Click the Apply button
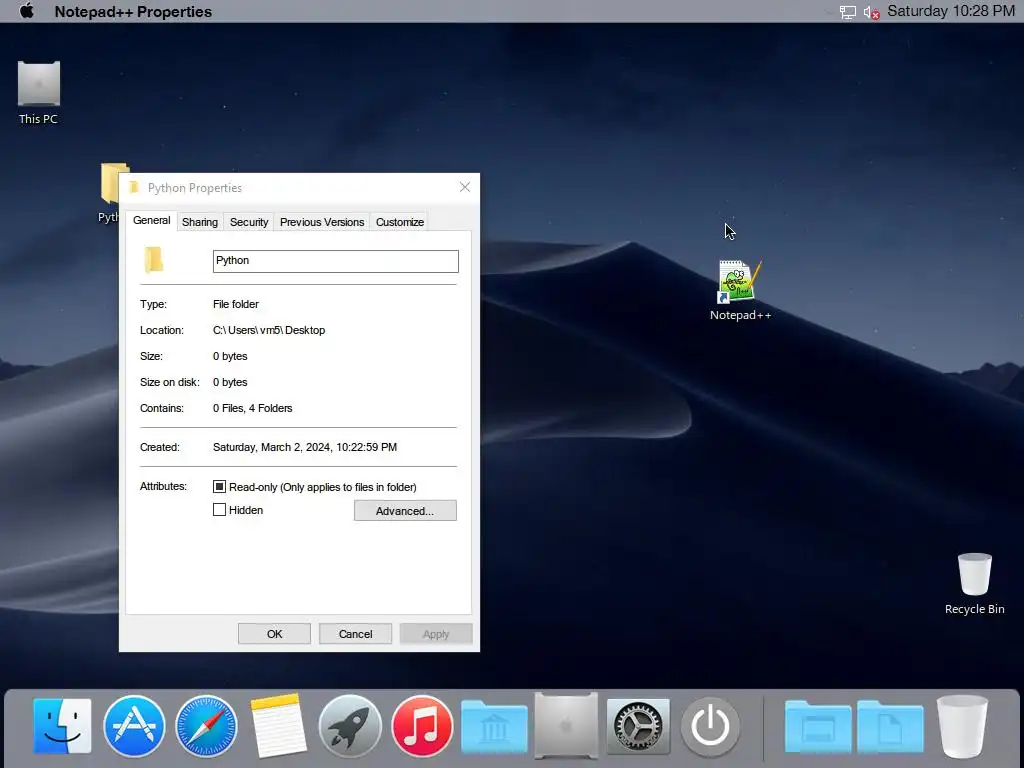 click(x=436, y=634)
